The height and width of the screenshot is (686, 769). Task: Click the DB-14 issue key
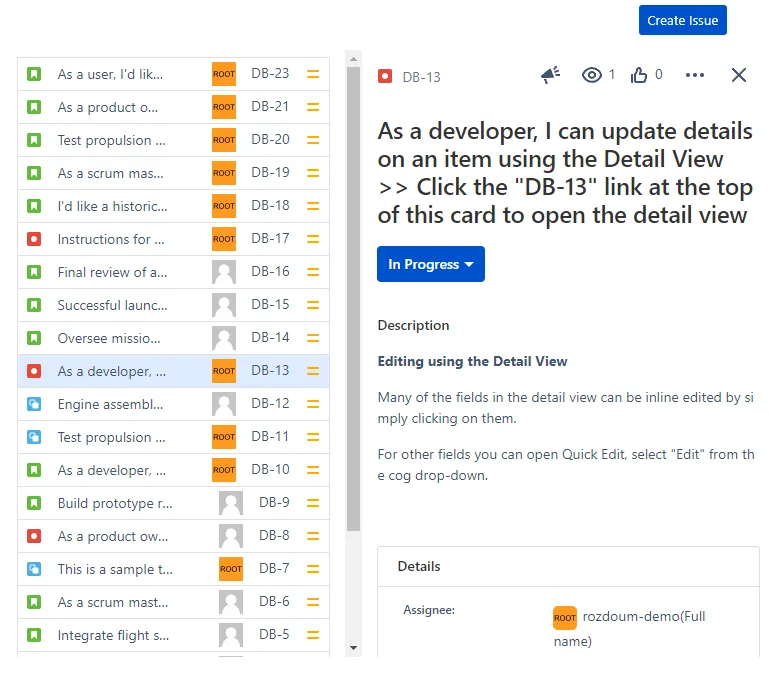coord(270,337)
